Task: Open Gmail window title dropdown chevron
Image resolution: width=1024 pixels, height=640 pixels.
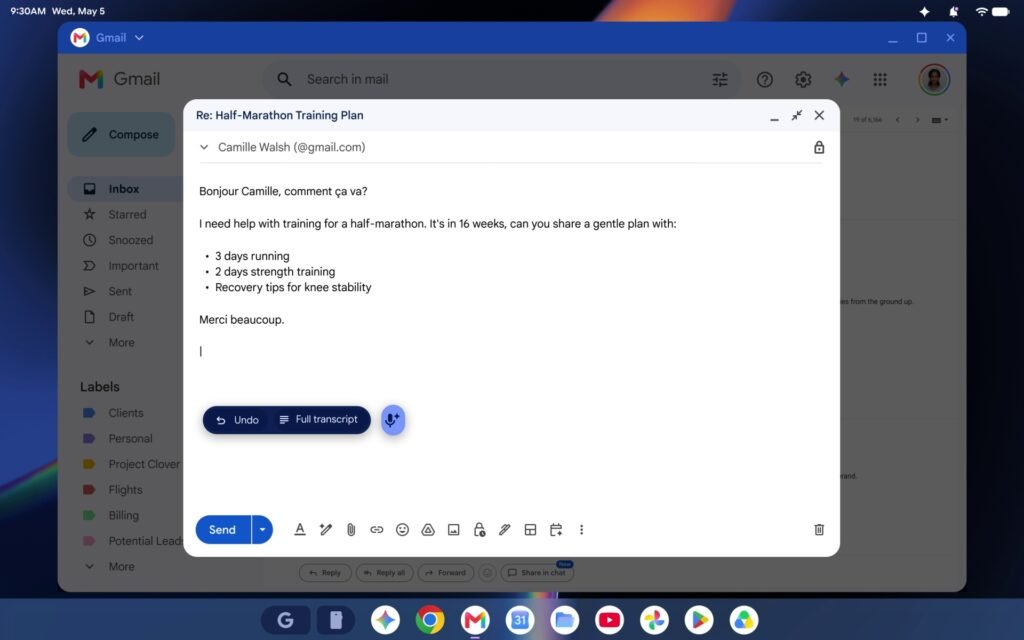Action: click(x=139, y=38)
